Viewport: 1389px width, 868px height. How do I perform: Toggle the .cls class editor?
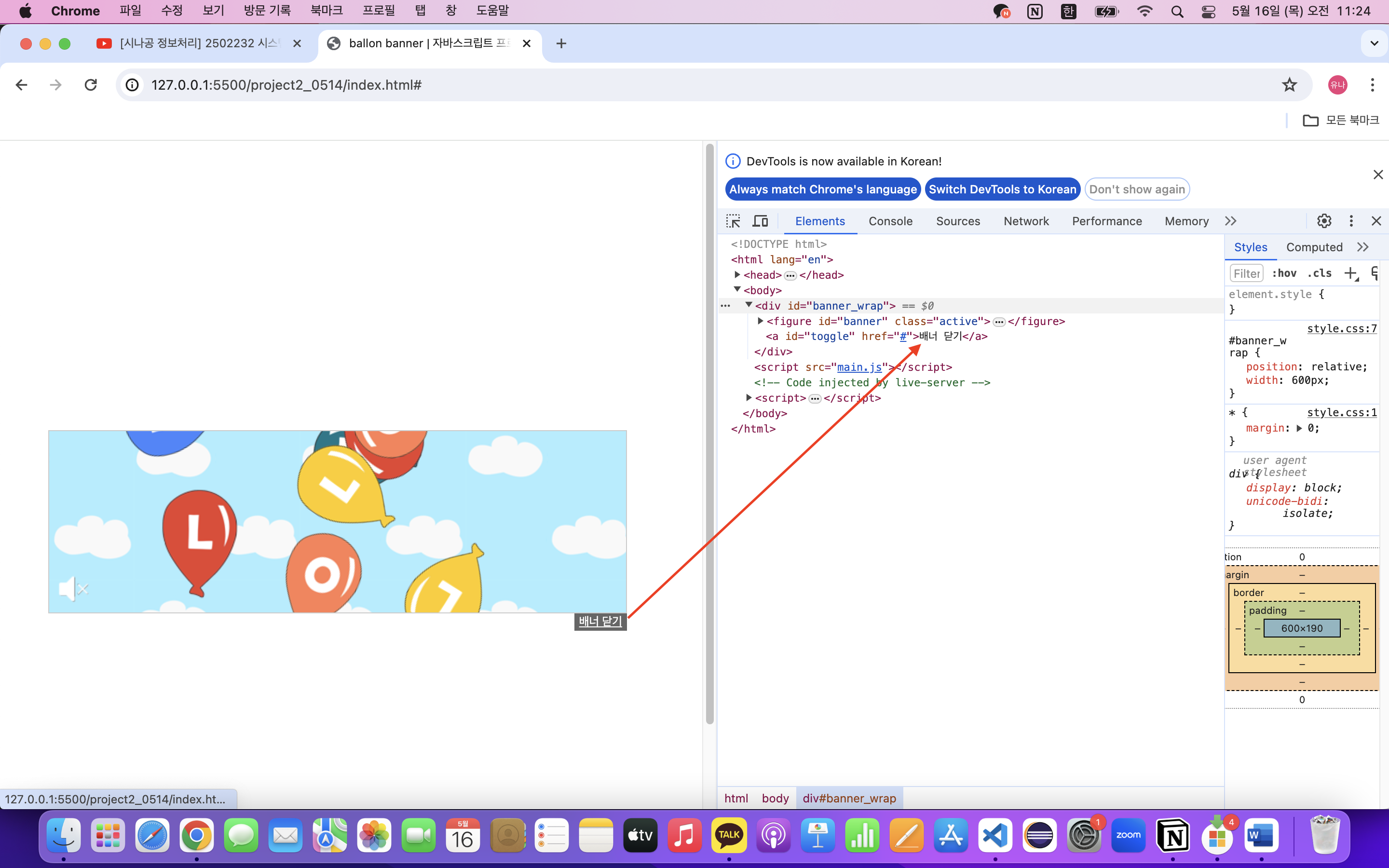(x=1320, y=273)
